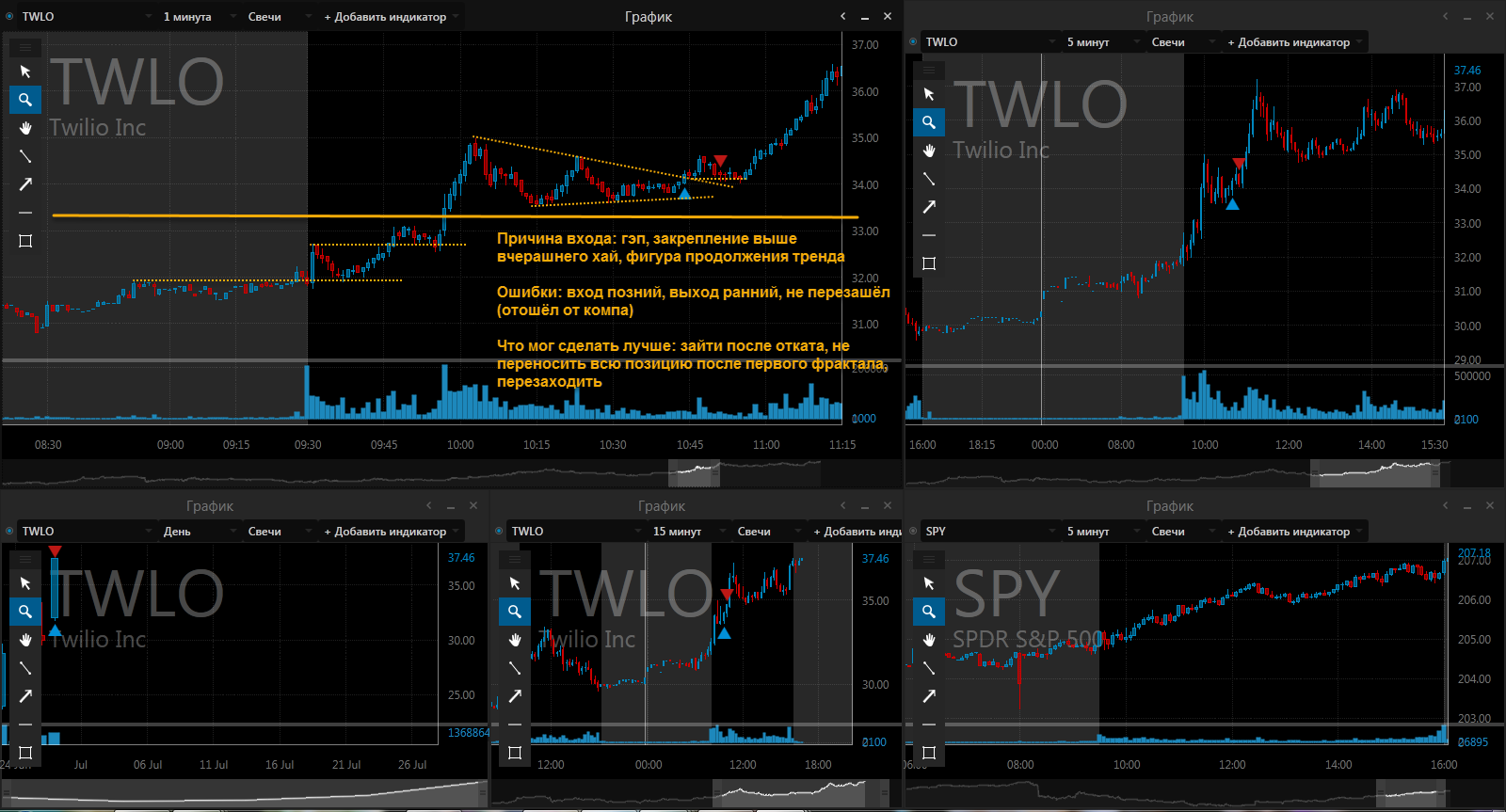Toggle the link circle beside TWLO in the 1-minute chart
Image resolution: width=1506 pixels, height=812 pixels.
[x=9, y=16]
